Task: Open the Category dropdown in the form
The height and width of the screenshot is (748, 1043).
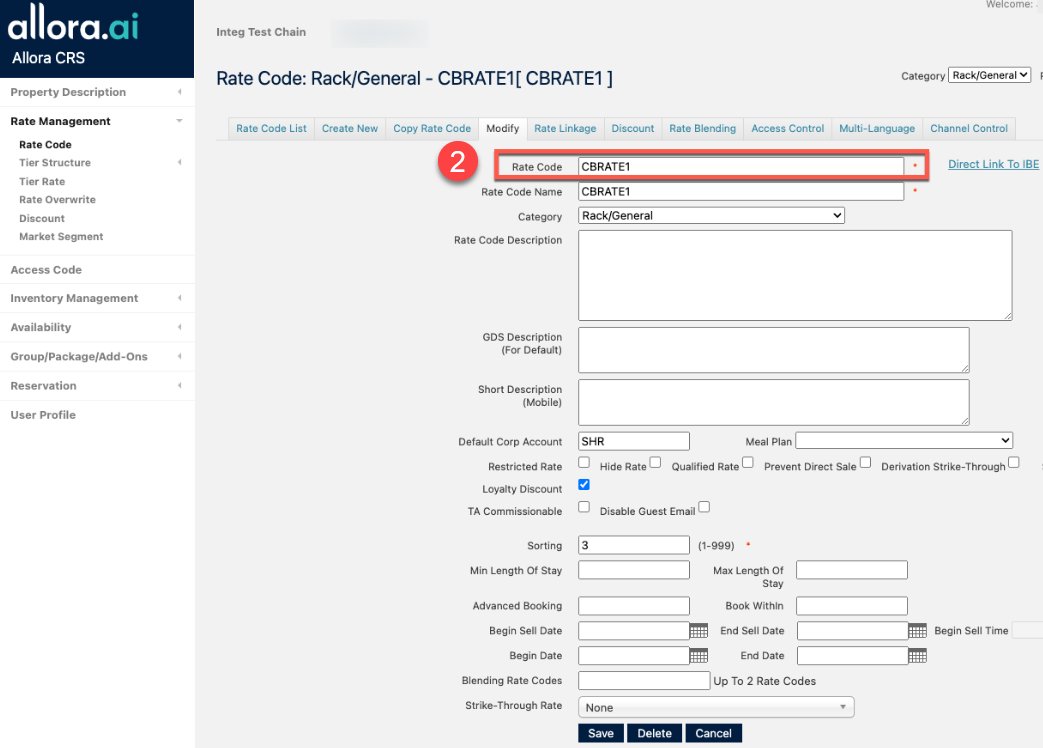Action: pos(711,216)
